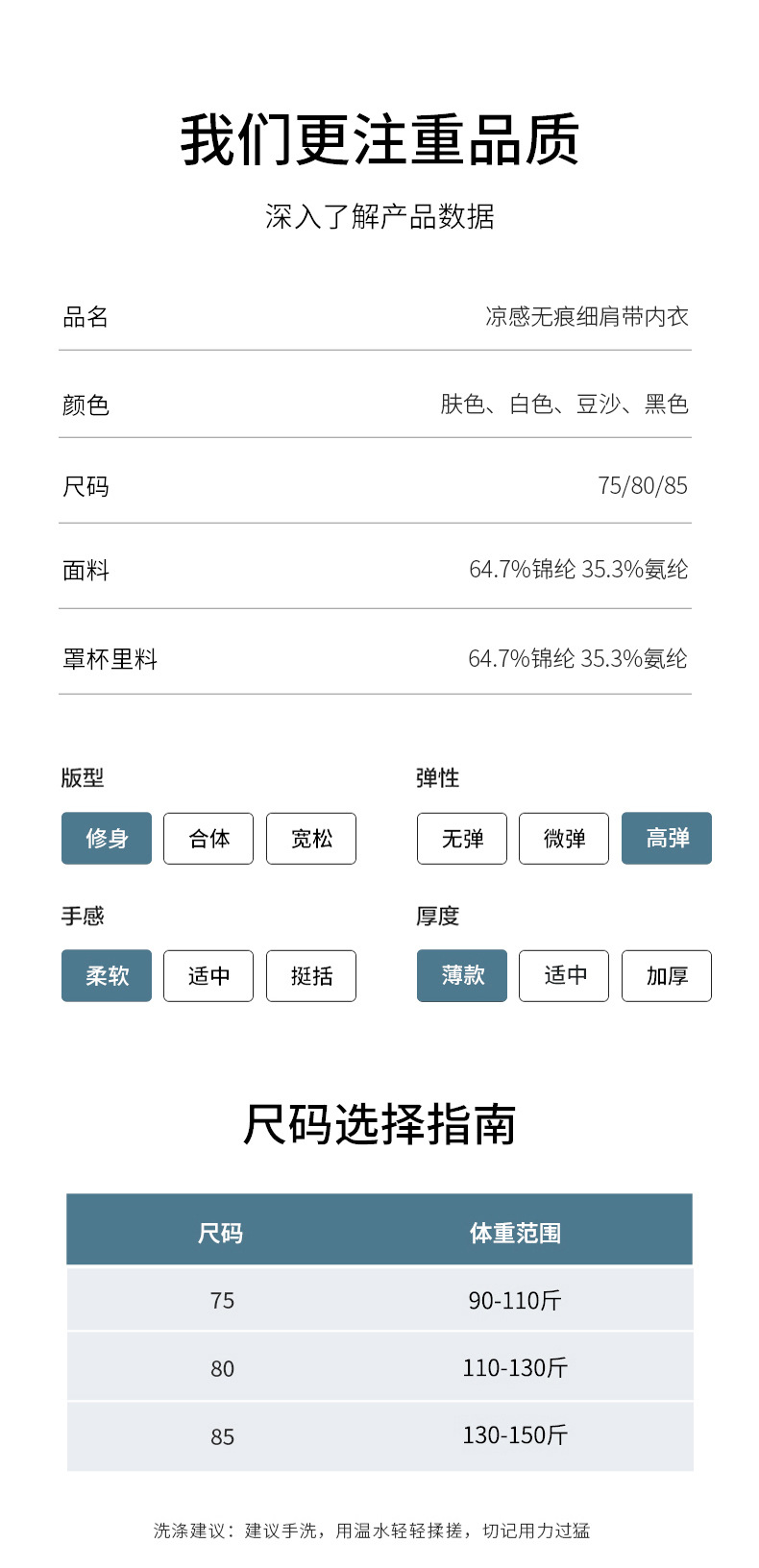The height and width of the screenshot is (1568, 759).
Task: Click the 肤色、白色、豆沙、黑色 color list
Action: (x=565, y=404)
